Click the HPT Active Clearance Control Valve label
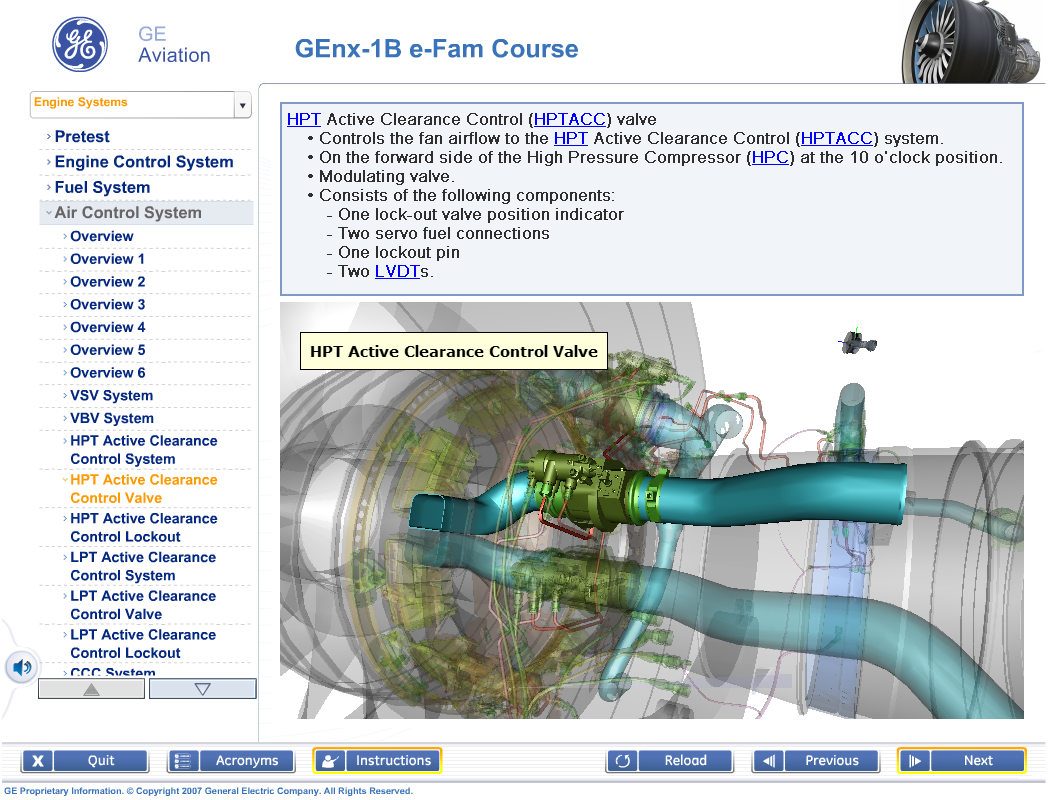This screenshot has height=800, width=1048. pos(454,352)
